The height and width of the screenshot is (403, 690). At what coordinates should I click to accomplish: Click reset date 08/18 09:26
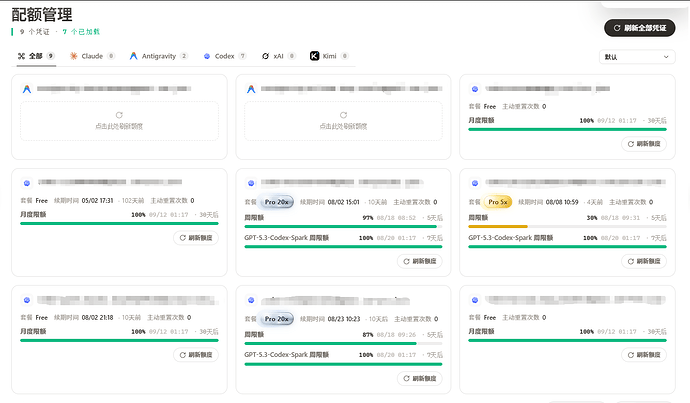396,335
